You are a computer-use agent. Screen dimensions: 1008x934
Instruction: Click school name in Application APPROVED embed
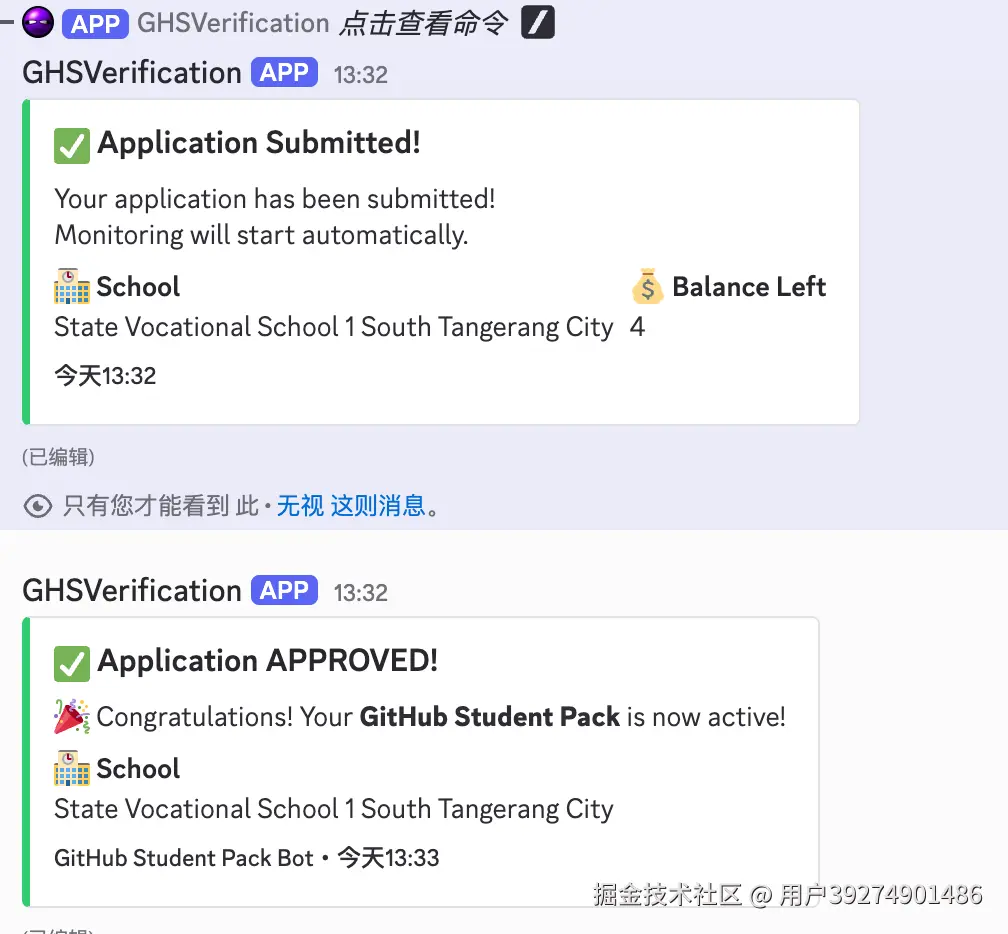334,809
